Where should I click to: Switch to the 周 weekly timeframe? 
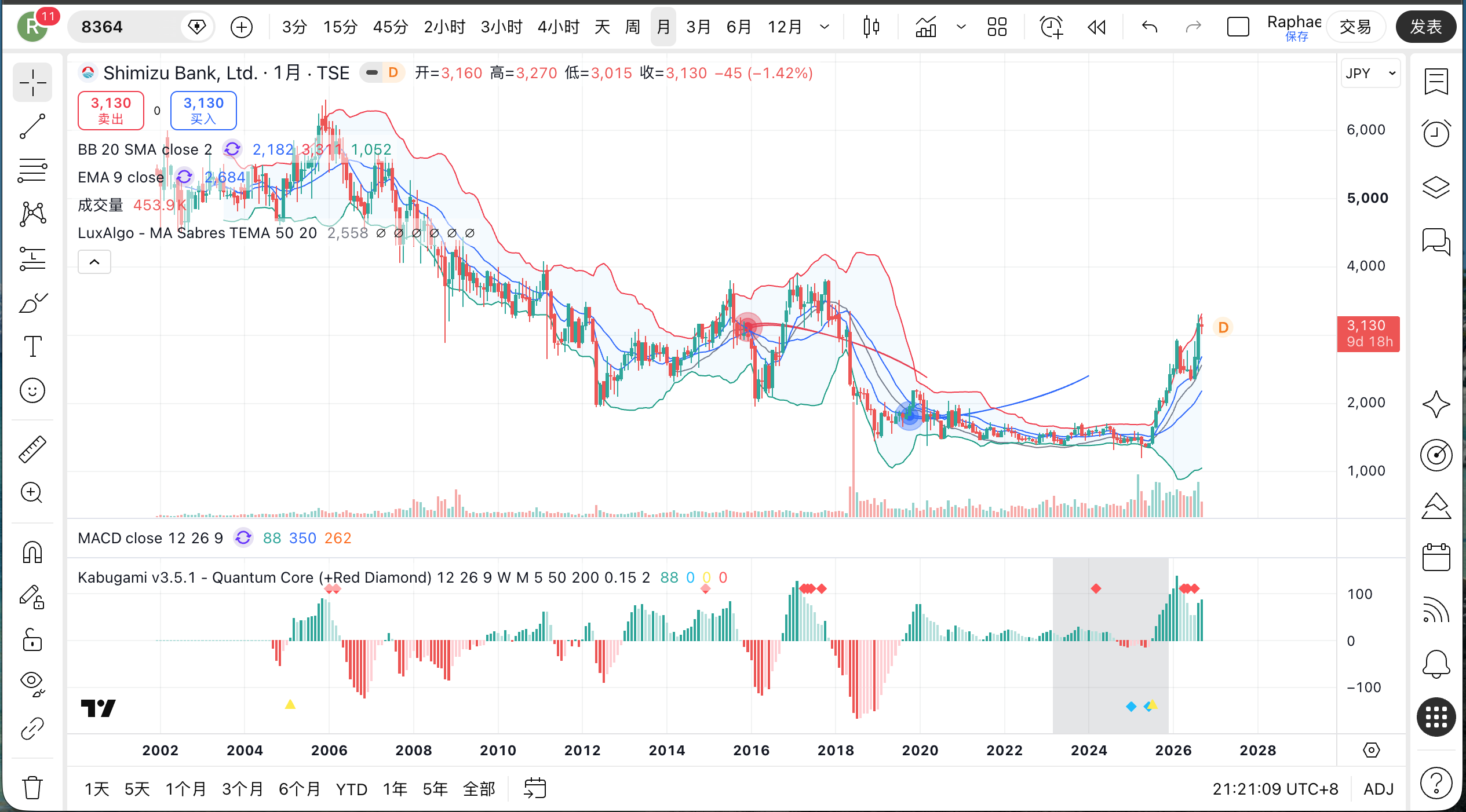coord(633,27)
